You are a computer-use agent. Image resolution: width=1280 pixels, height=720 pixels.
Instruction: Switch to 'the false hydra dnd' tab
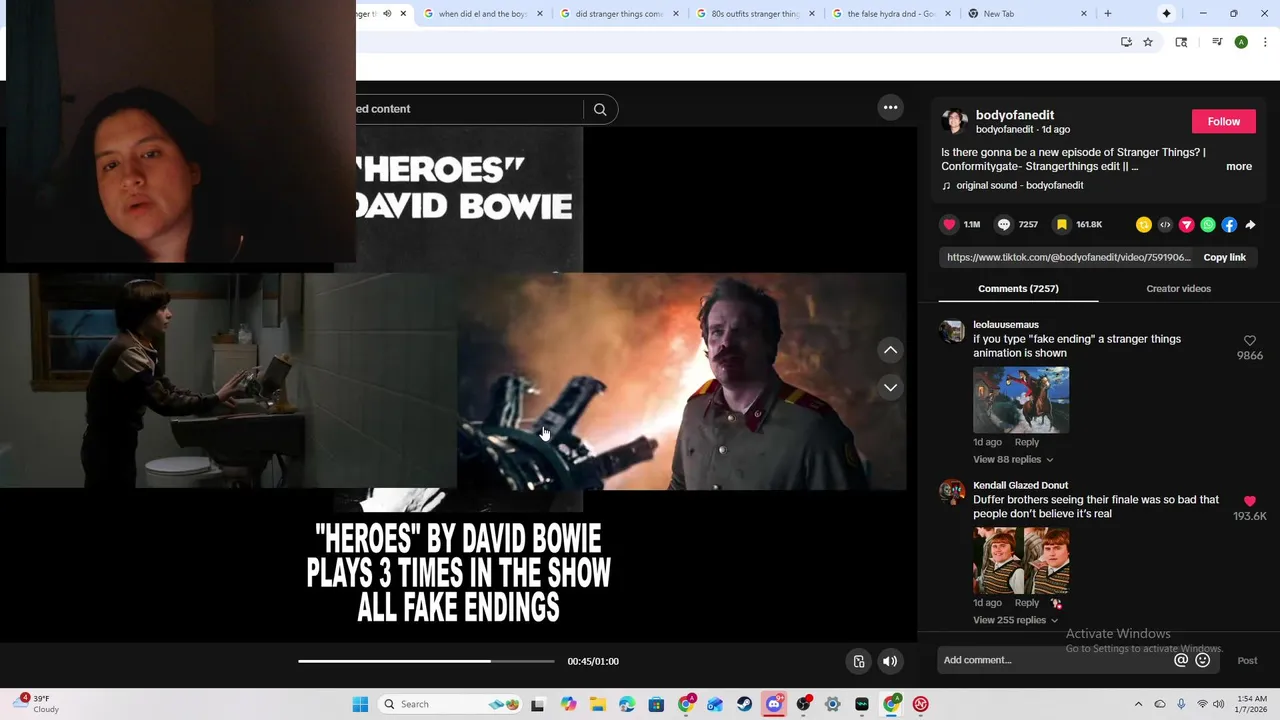(x=893, y=14)
